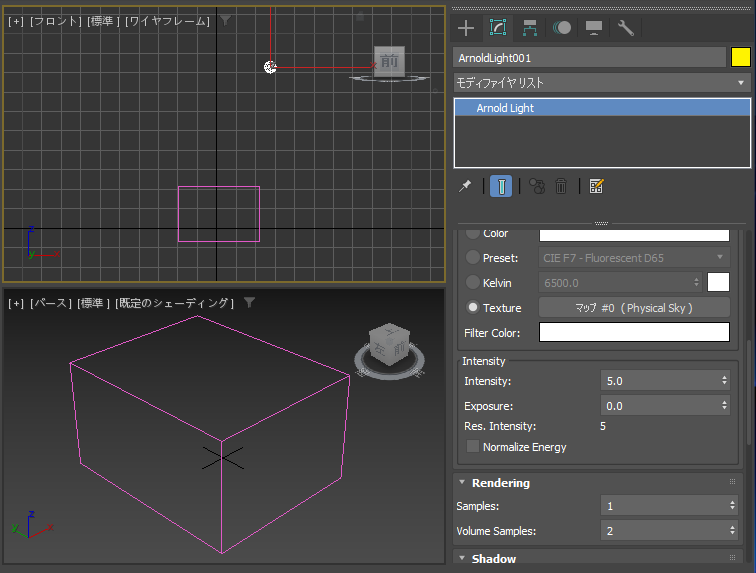Enable the Normalize Energy checkbox
The image size is (756, 573).
pyautogui.click(x=474, y=447)
